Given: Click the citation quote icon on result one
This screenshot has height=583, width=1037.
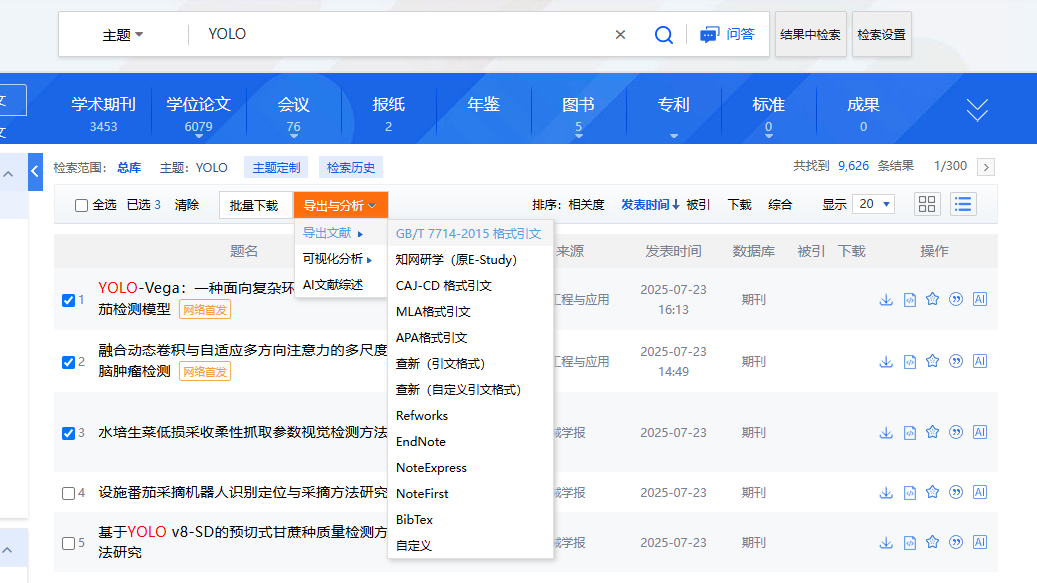Looking at the screenshot, I should click(x=957, y=299).
